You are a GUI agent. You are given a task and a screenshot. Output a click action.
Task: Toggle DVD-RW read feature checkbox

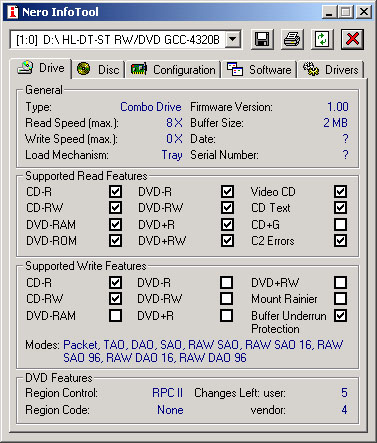tap(227, 208)
